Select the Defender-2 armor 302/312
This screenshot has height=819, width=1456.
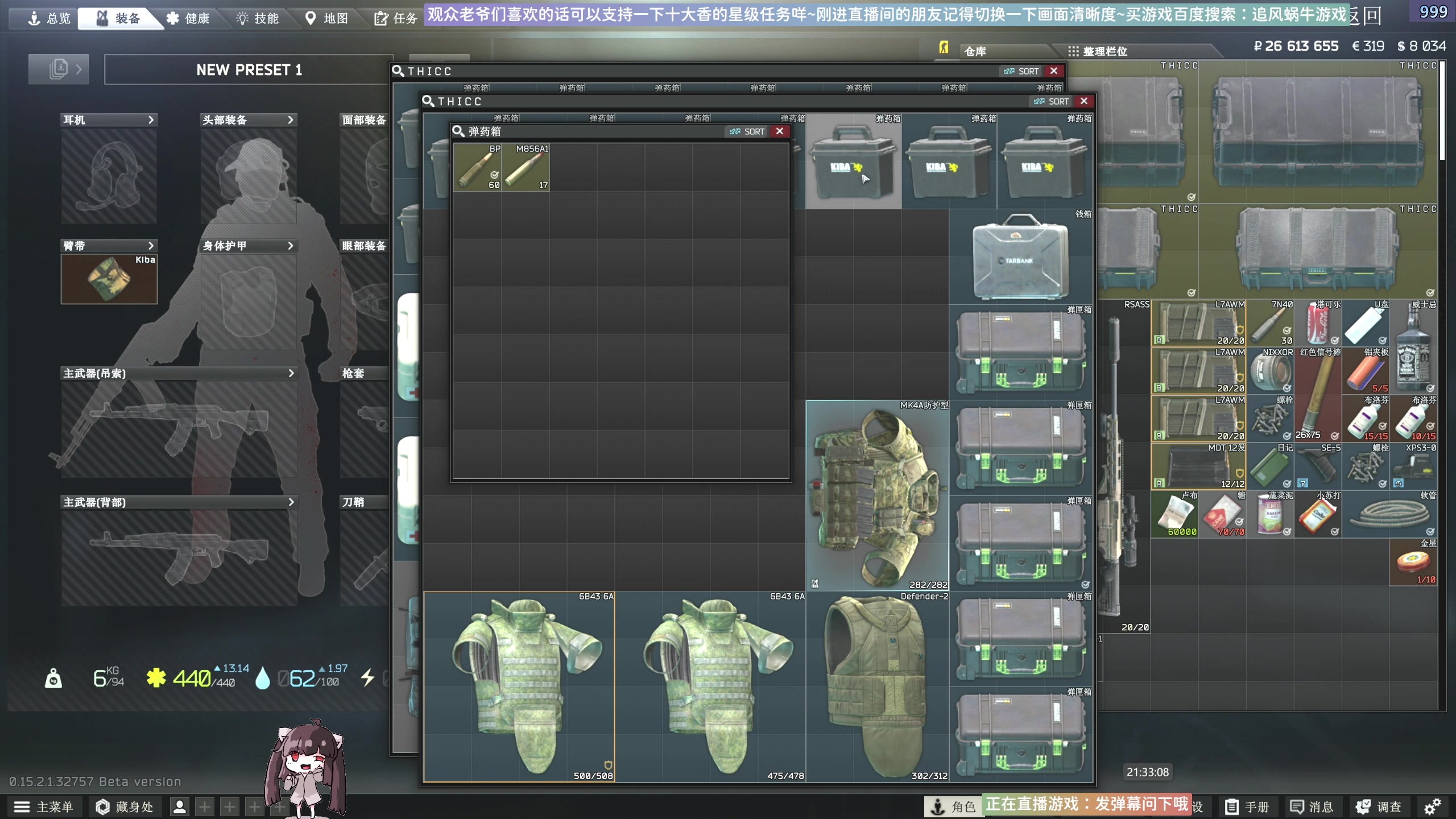(x=878, y=686)
